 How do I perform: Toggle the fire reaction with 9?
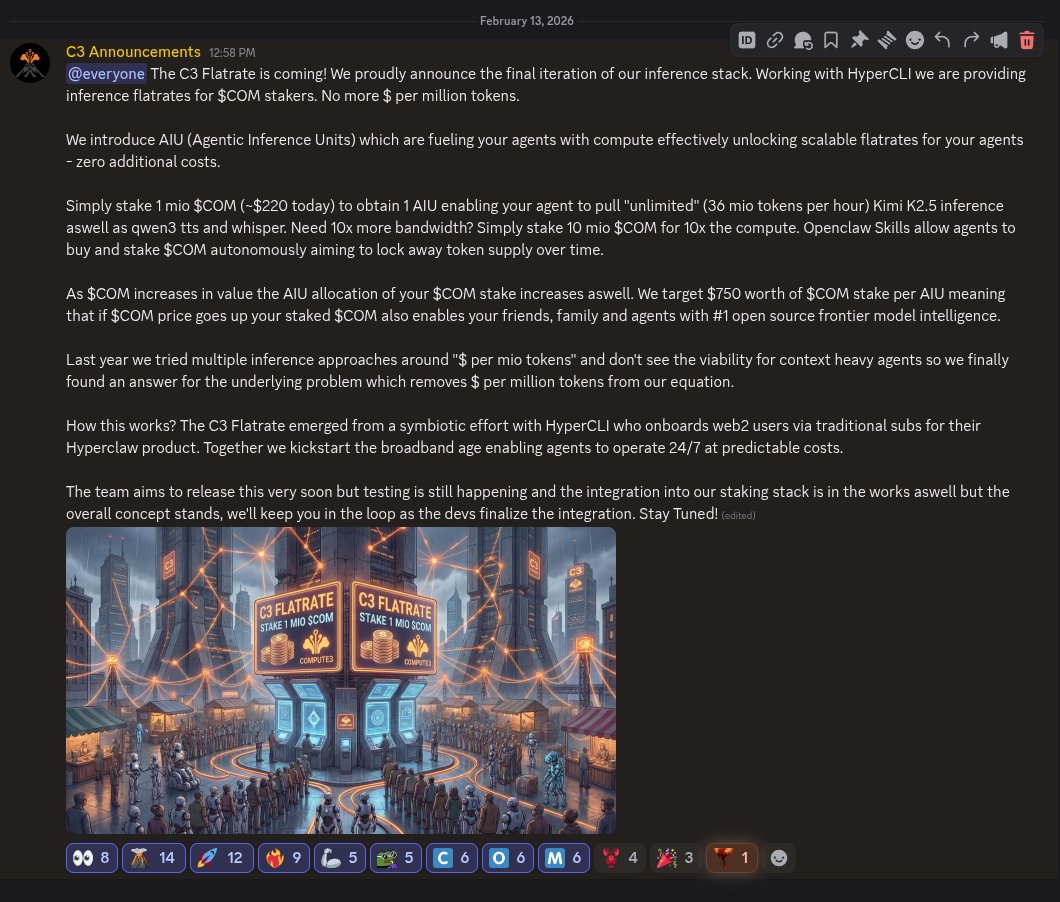click(284, 858)
